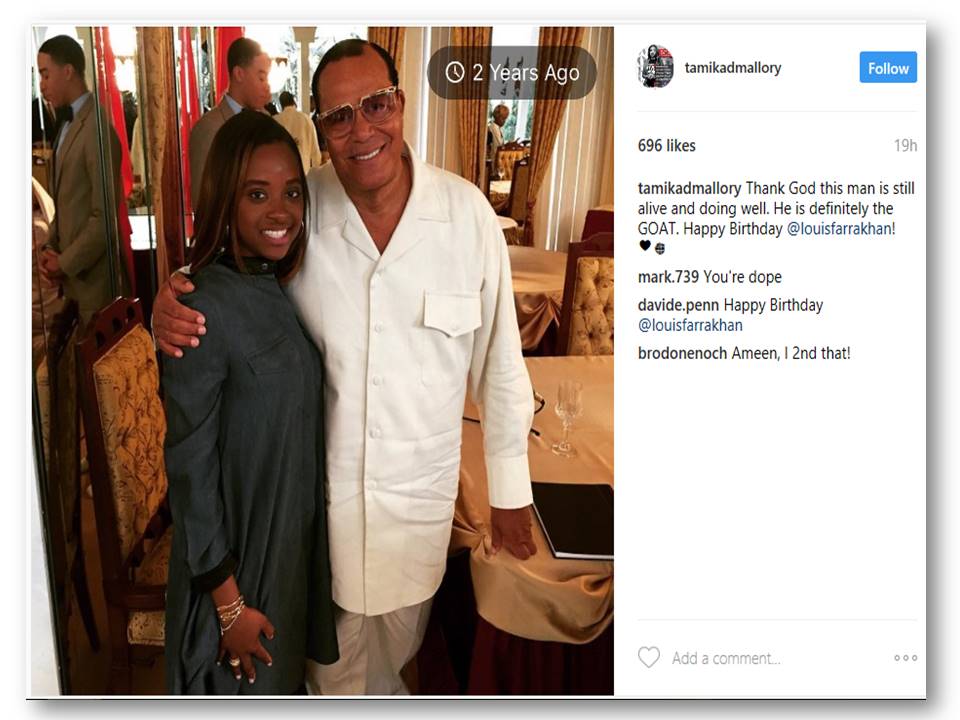This screenshot has height=720, width=960.
Task: Open @louisfarrakhan mention in caption
Action: pyautogui.click(x=839, y=229)
